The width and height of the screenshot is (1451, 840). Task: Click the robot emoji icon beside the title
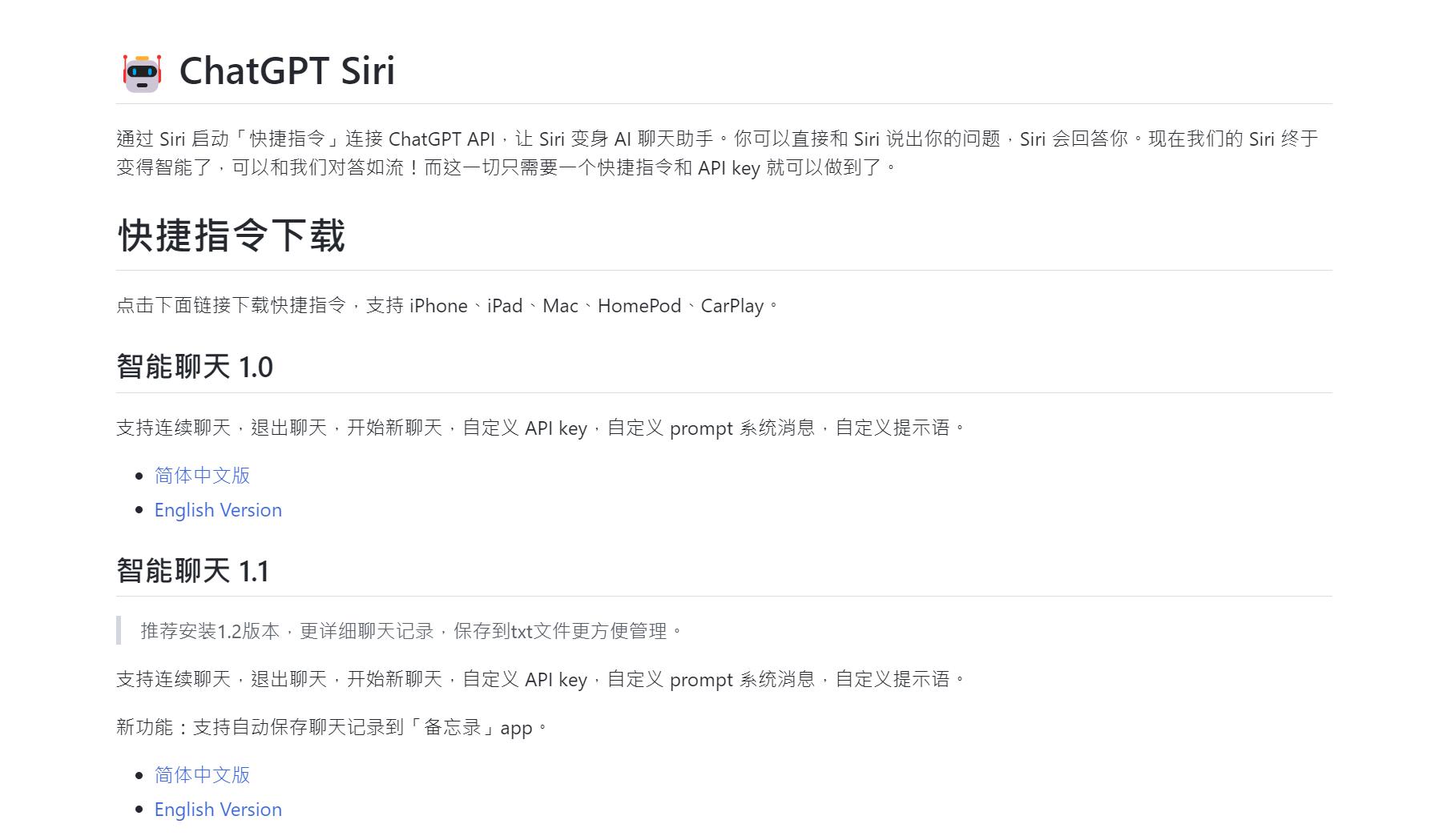[x=142, y=73]
